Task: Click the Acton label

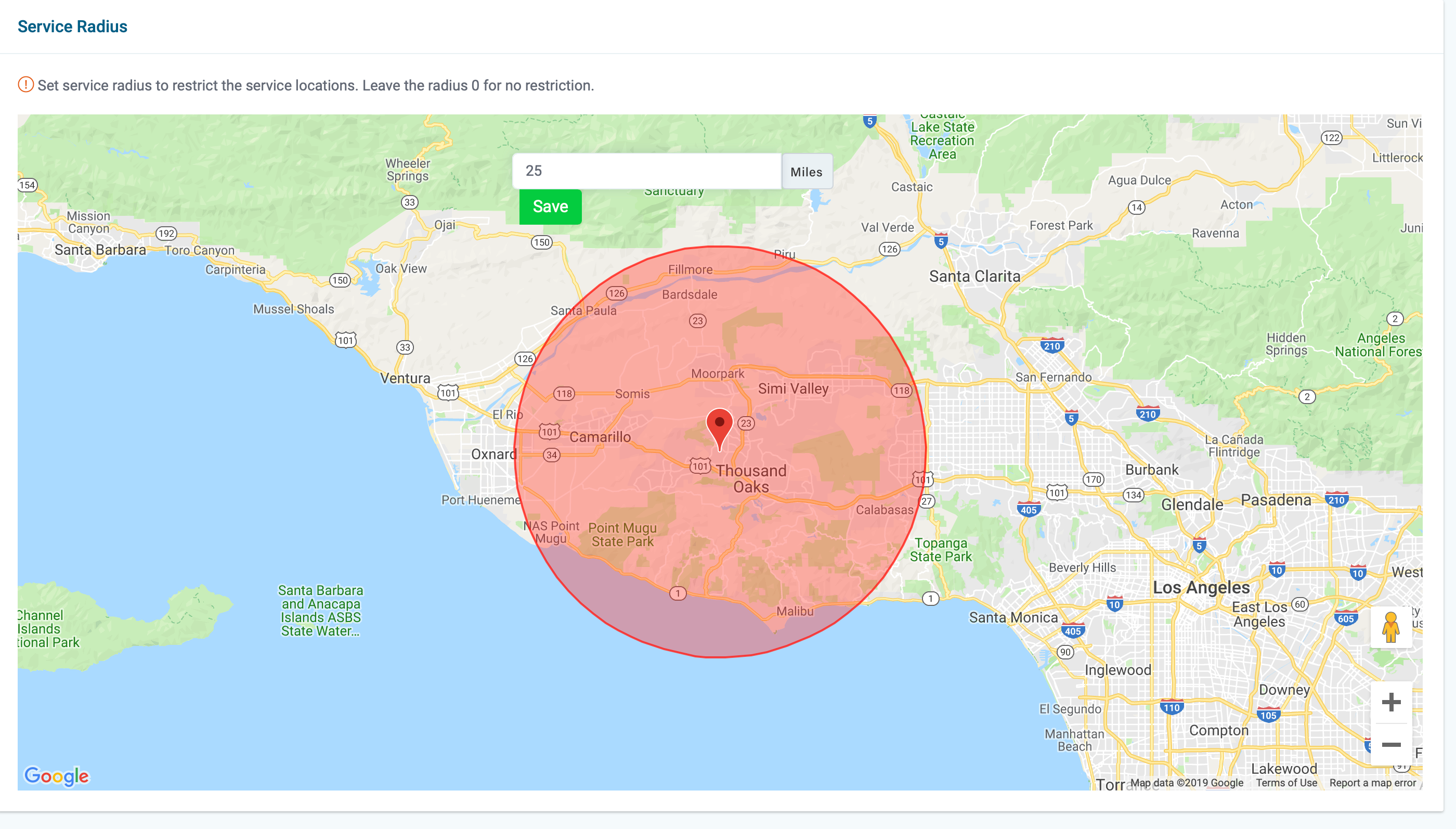Action: pos(1236,204)
